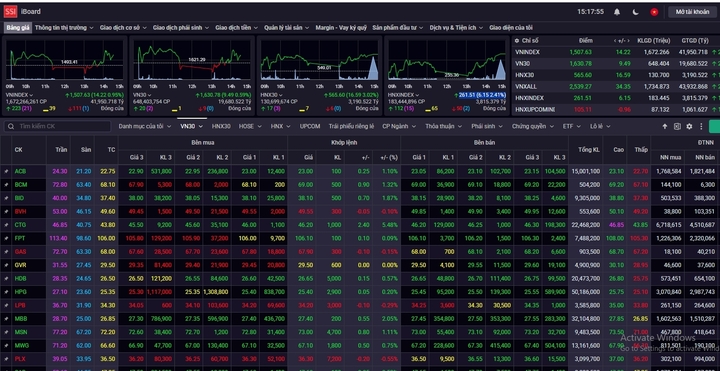Open the HOSE board dropdown

(x=250, y=126)
